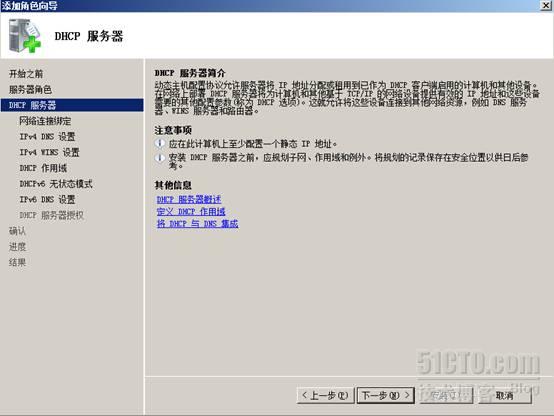Open DHCP 作用域 step

[x=43, y=168]
